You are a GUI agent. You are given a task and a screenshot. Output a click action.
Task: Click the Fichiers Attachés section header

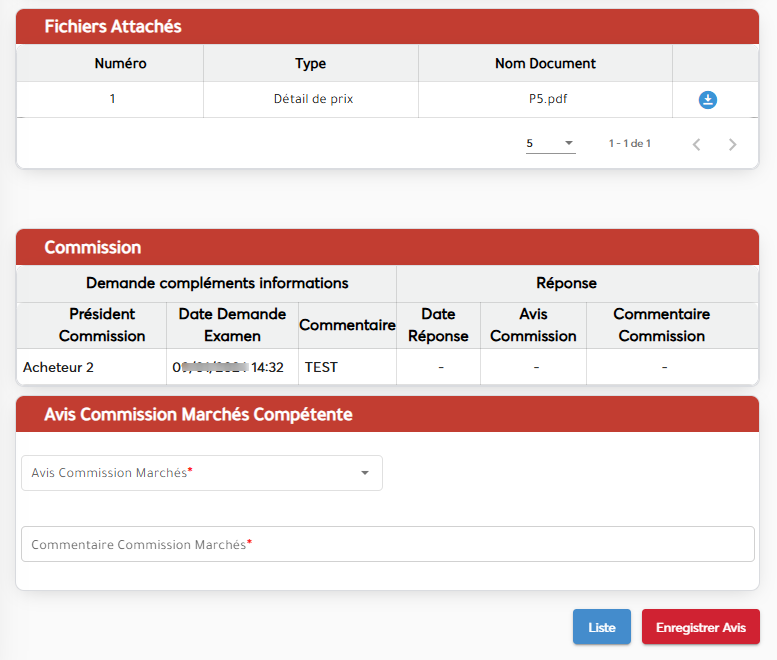click(113, 27)
